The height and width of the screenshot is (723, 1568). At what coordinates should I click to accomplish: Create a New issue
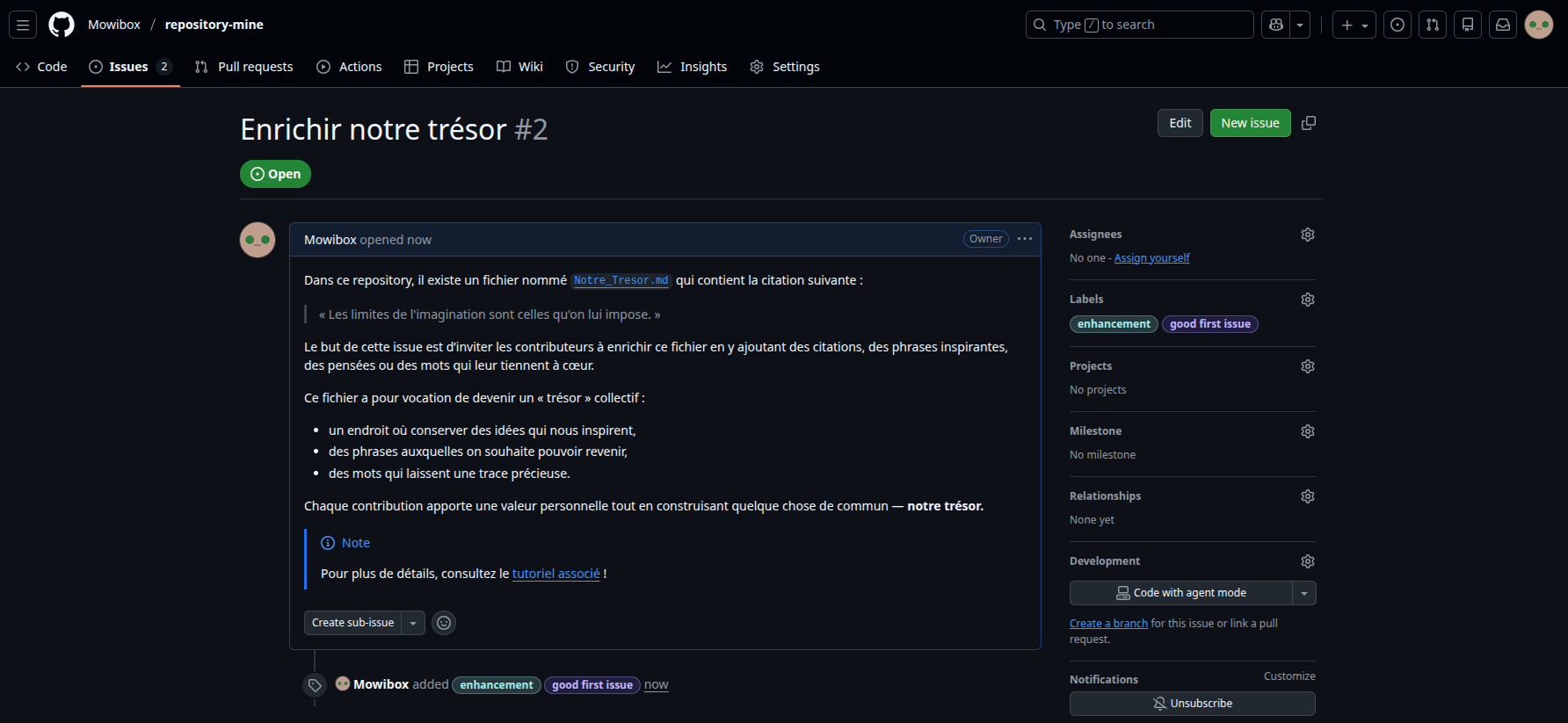[x=1251, y=123]
